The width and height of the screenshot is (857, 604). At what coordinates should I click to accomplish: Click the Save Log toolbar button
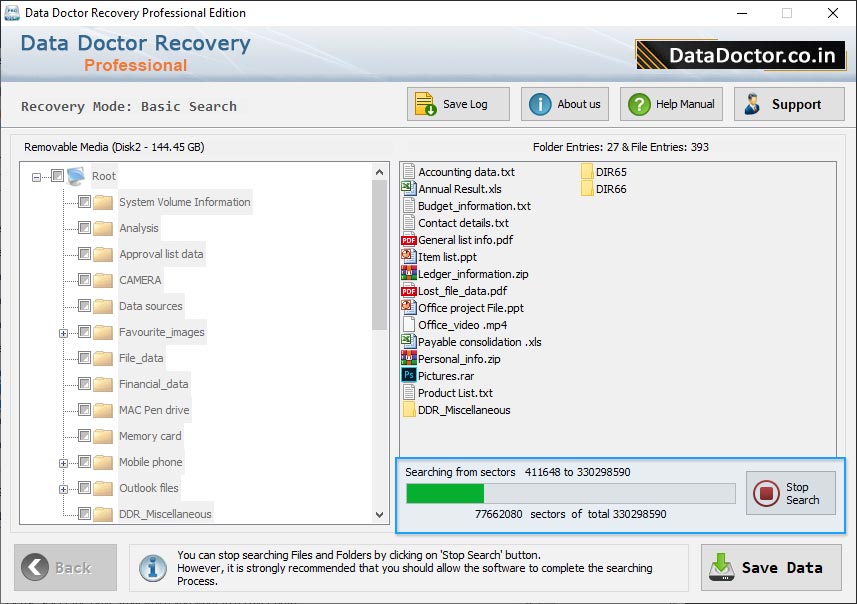pos(458,104)
